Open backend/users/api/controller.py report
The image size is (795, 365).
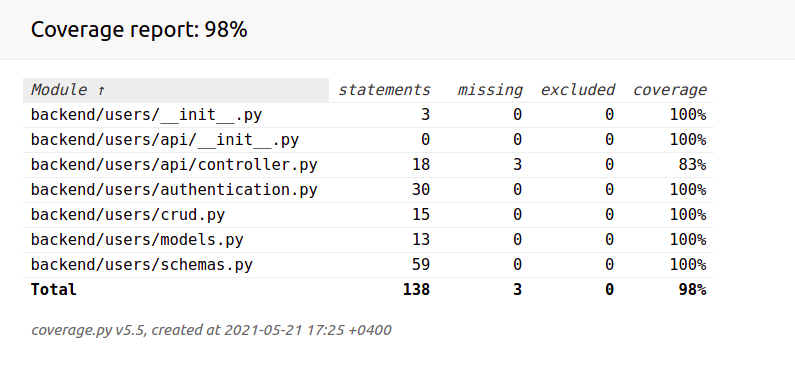pos(174,165)
